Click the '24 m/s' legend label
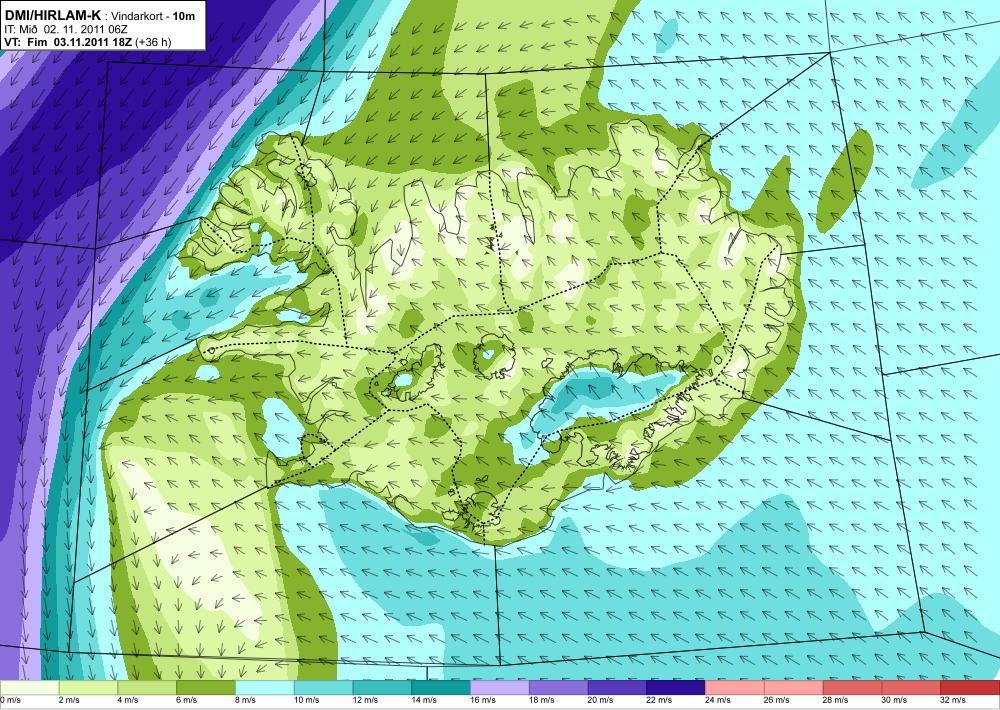This screenshot has width=1000, height=710. tap(718, 700)
